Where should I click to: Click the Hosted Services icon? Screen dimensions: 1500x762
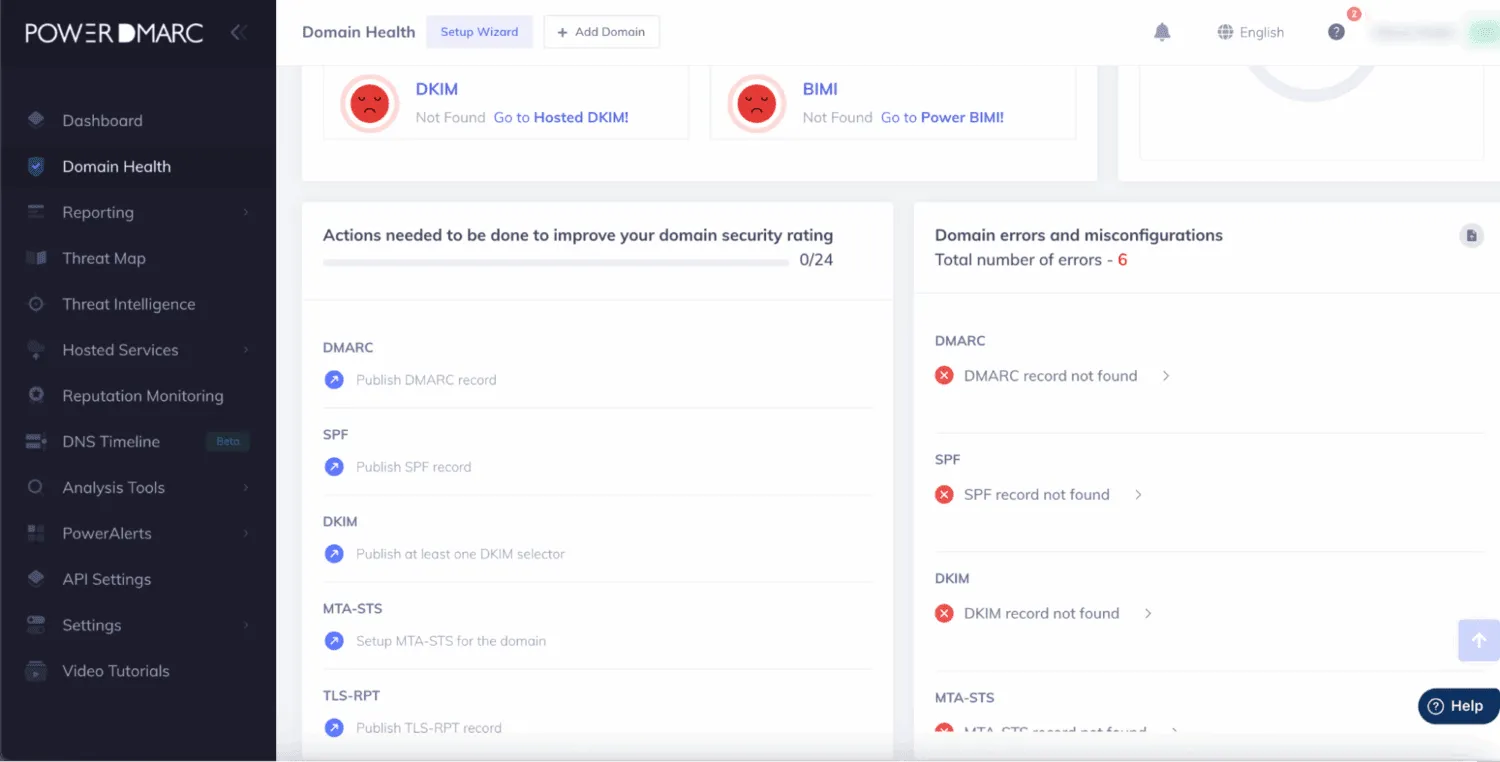[x=36, y=350]
